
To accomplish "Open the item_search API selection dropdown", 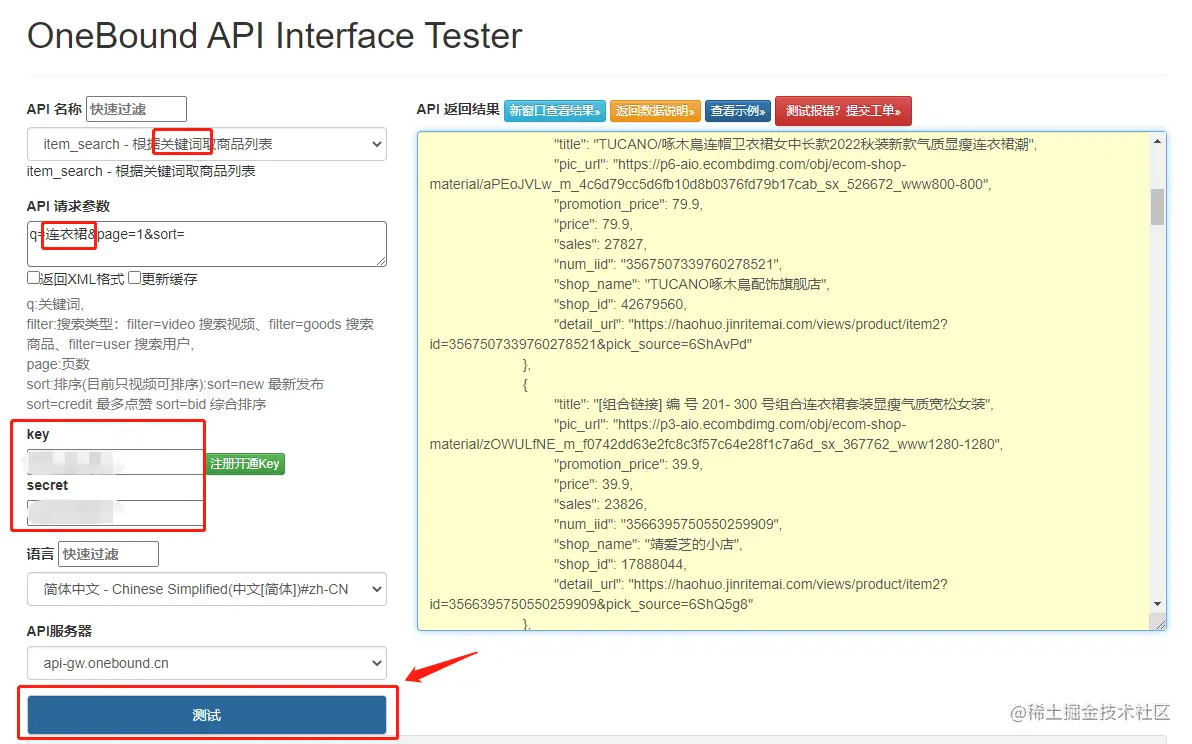I will click(206, 144).
